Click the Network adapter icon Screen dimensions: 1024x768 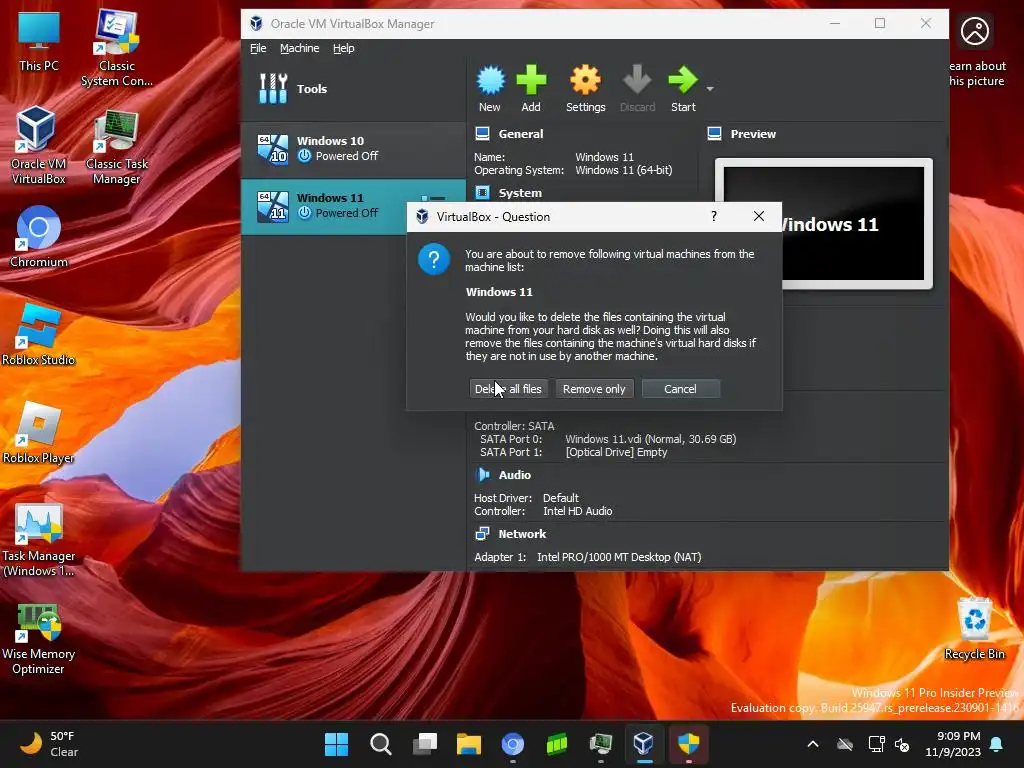point(483,534)
